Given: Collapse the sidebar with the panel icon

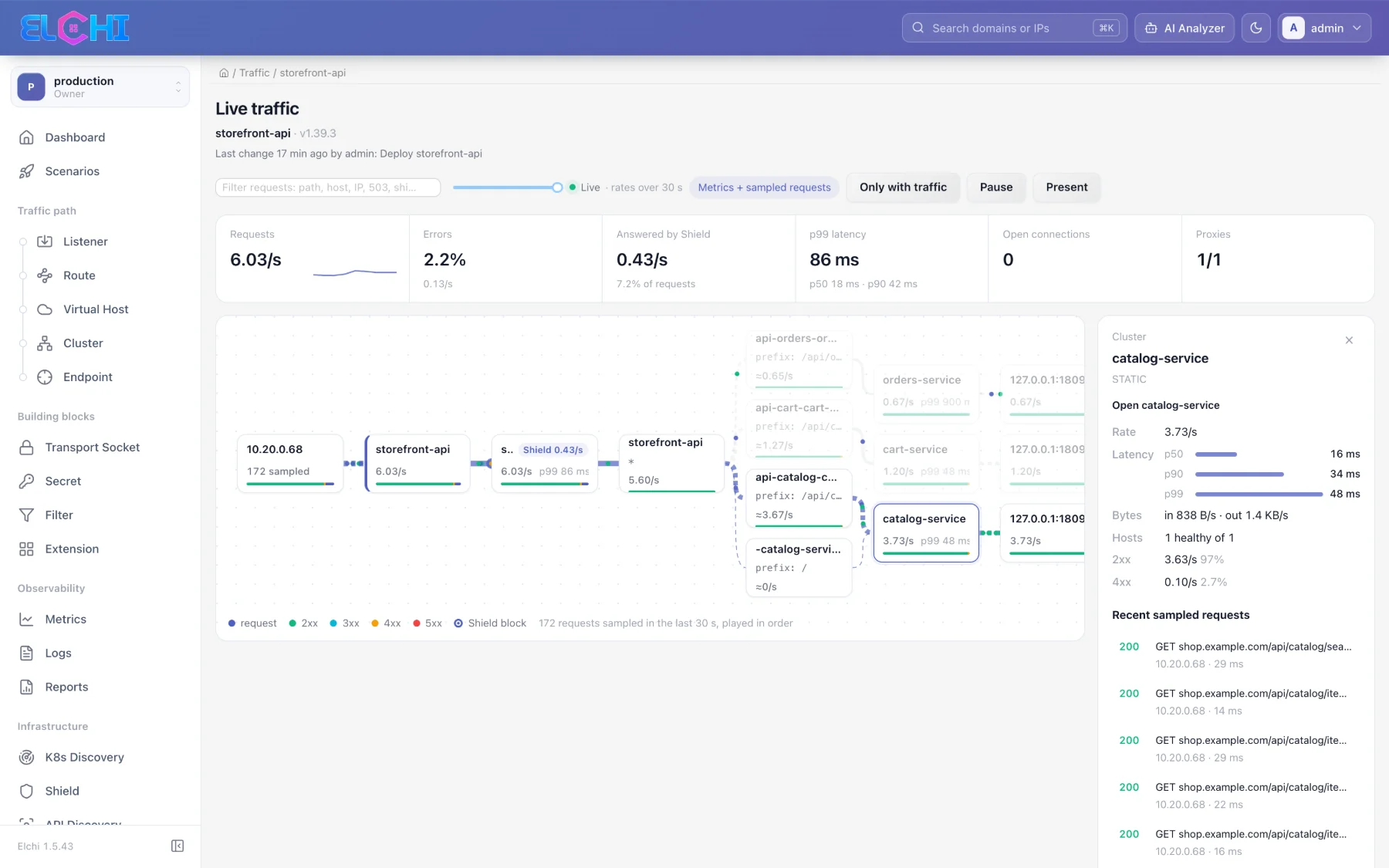Looking at the screenshot, I should point(177,846).
